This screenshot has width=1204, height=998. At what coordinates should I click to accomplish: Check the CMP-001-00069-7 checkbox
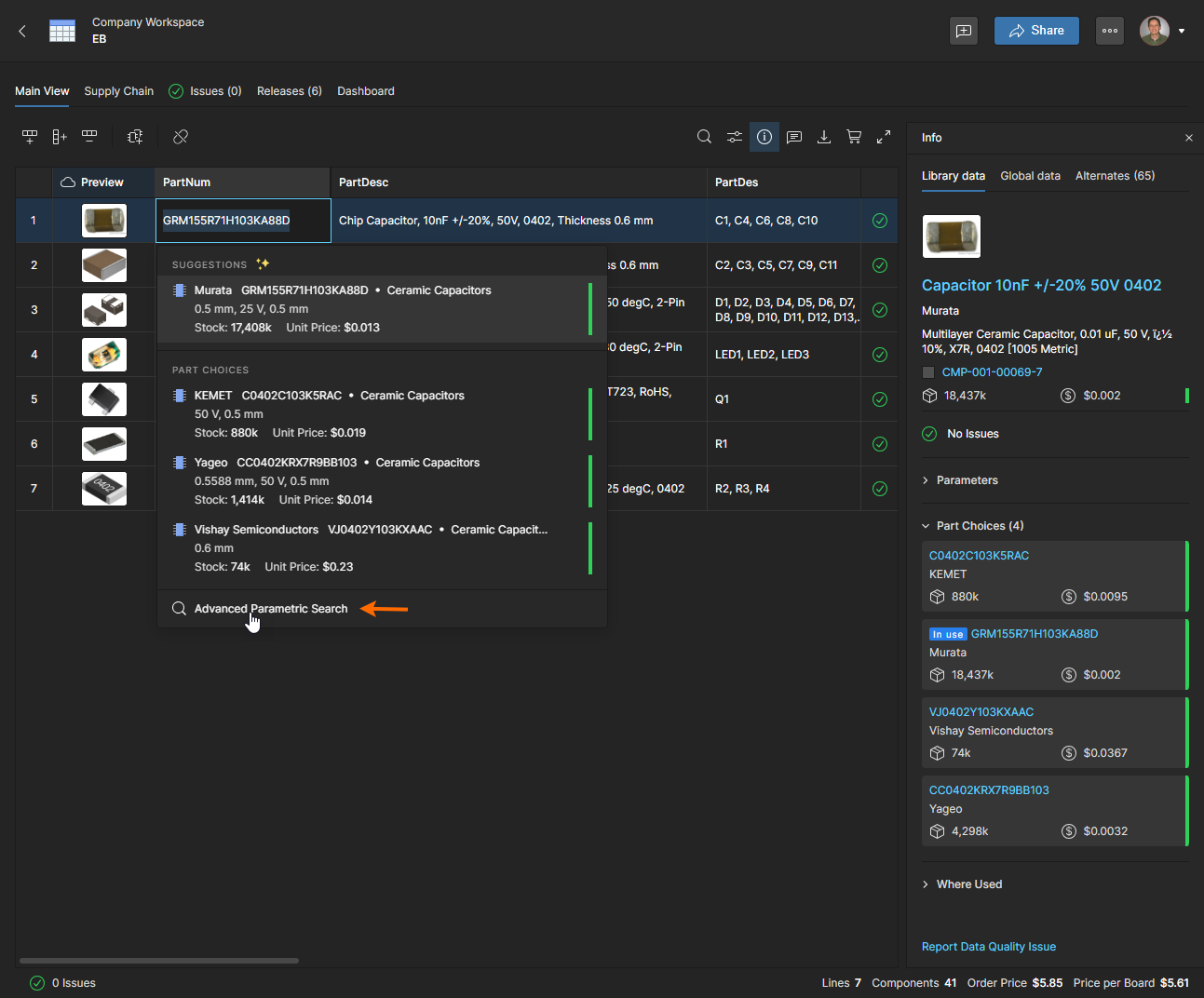[x=928, y=372]
